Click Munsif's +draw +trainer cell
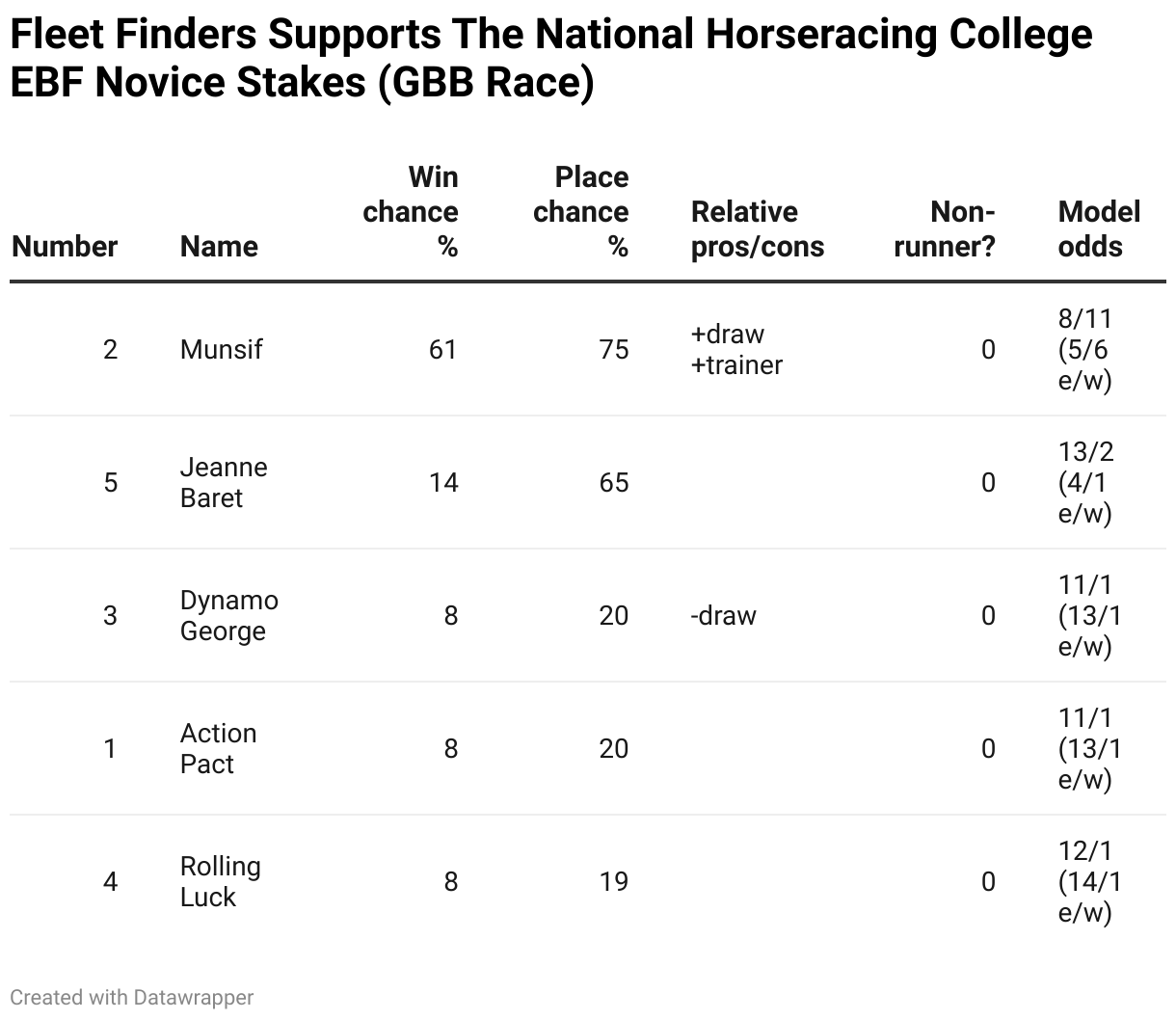This screenshot has height=1020, width=1176. tap(736, 349)
